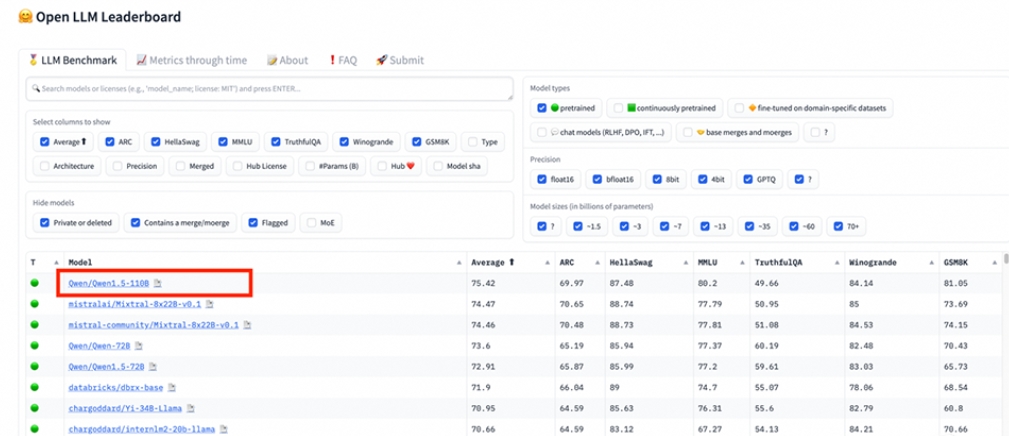
Task: Sort by the HellaSwag column arrow
Action: (685, 262)
